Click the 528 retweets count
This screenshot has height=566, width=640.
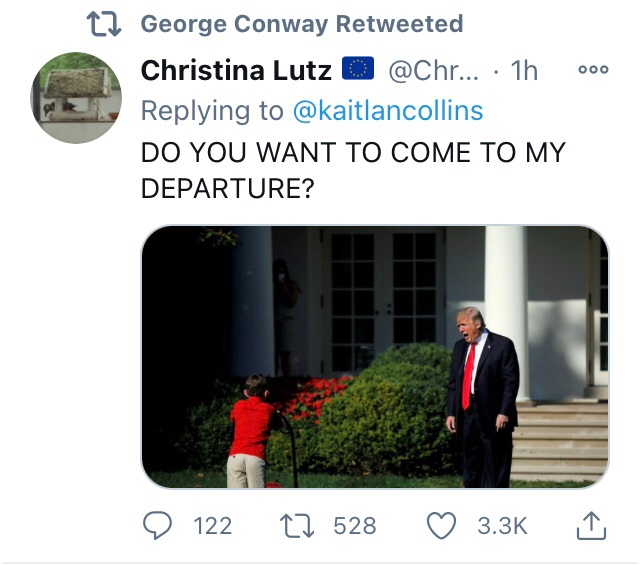click(x=354, y=526)
